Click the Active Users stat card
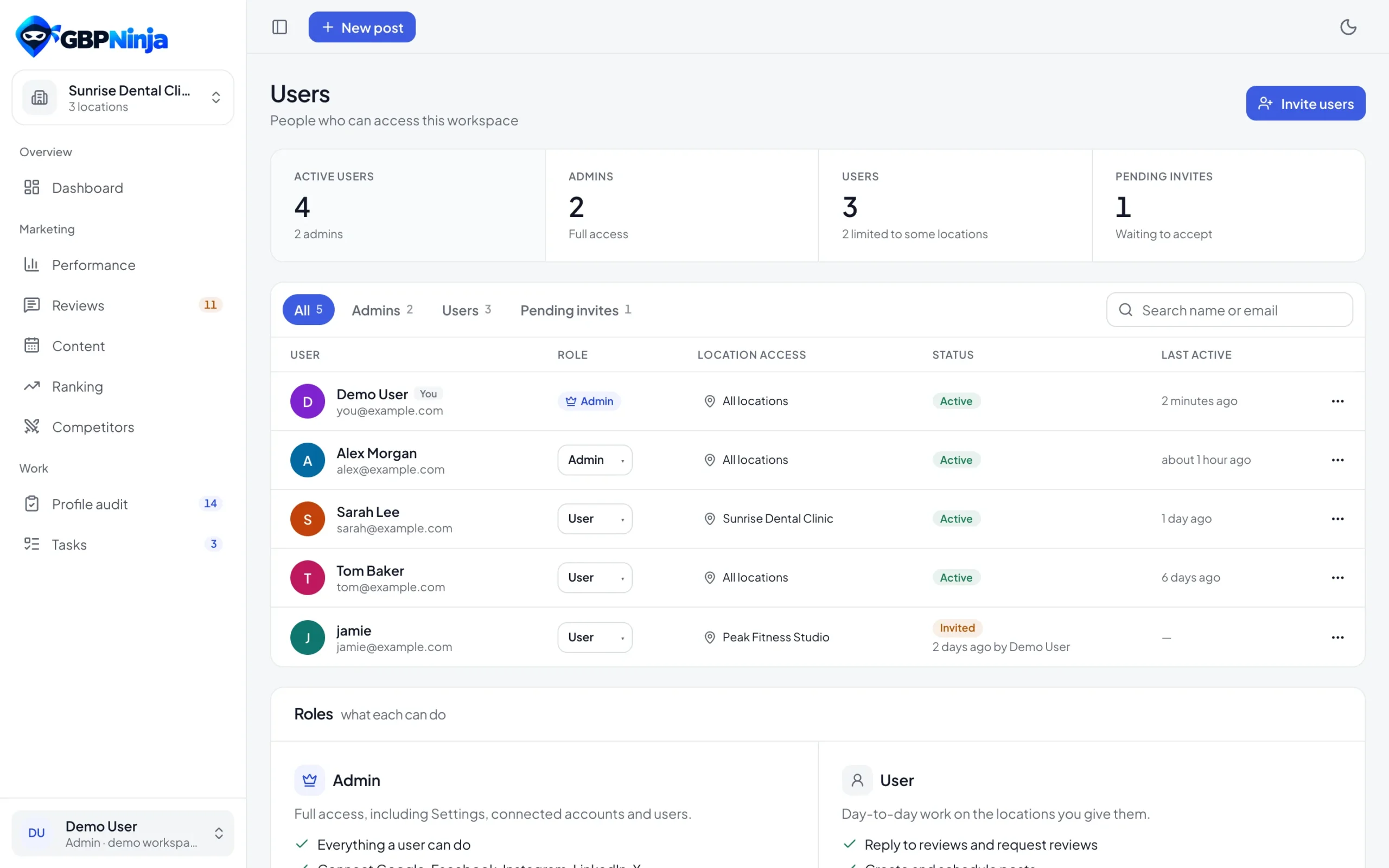Image resolution: width=1389 pixels, height=868 pixels. click(408, 206)
